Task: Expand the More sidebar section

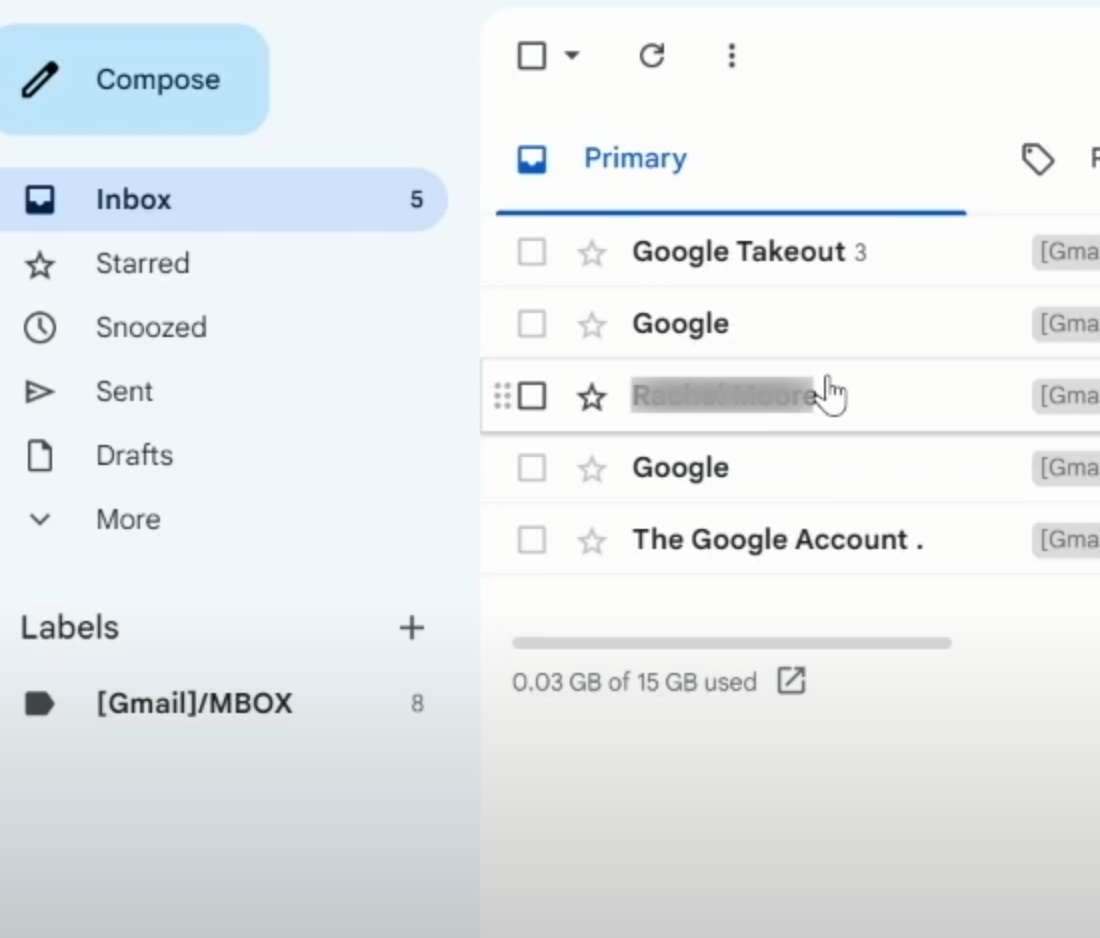Action: (x=128, y=519)
